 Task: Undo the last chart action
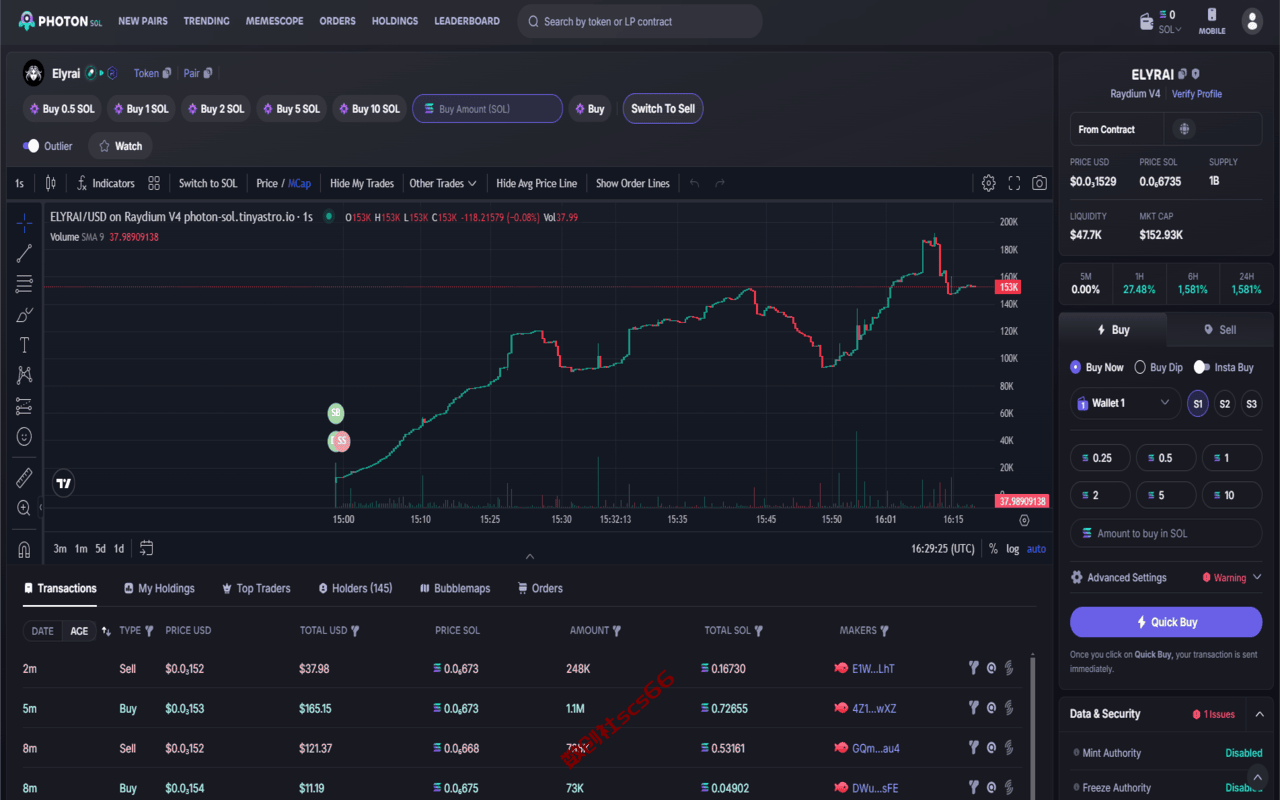coord(694,183)
